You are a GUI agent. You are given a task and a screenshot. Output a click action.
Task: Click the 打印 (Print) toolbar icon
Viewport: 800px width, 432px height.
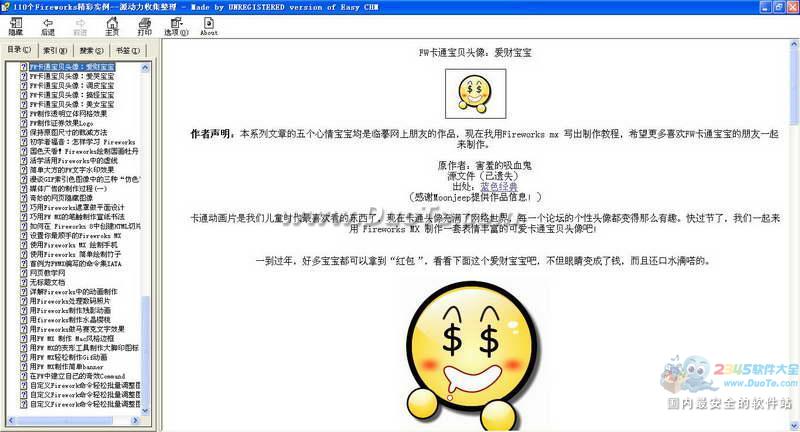[x=145, y=26]
